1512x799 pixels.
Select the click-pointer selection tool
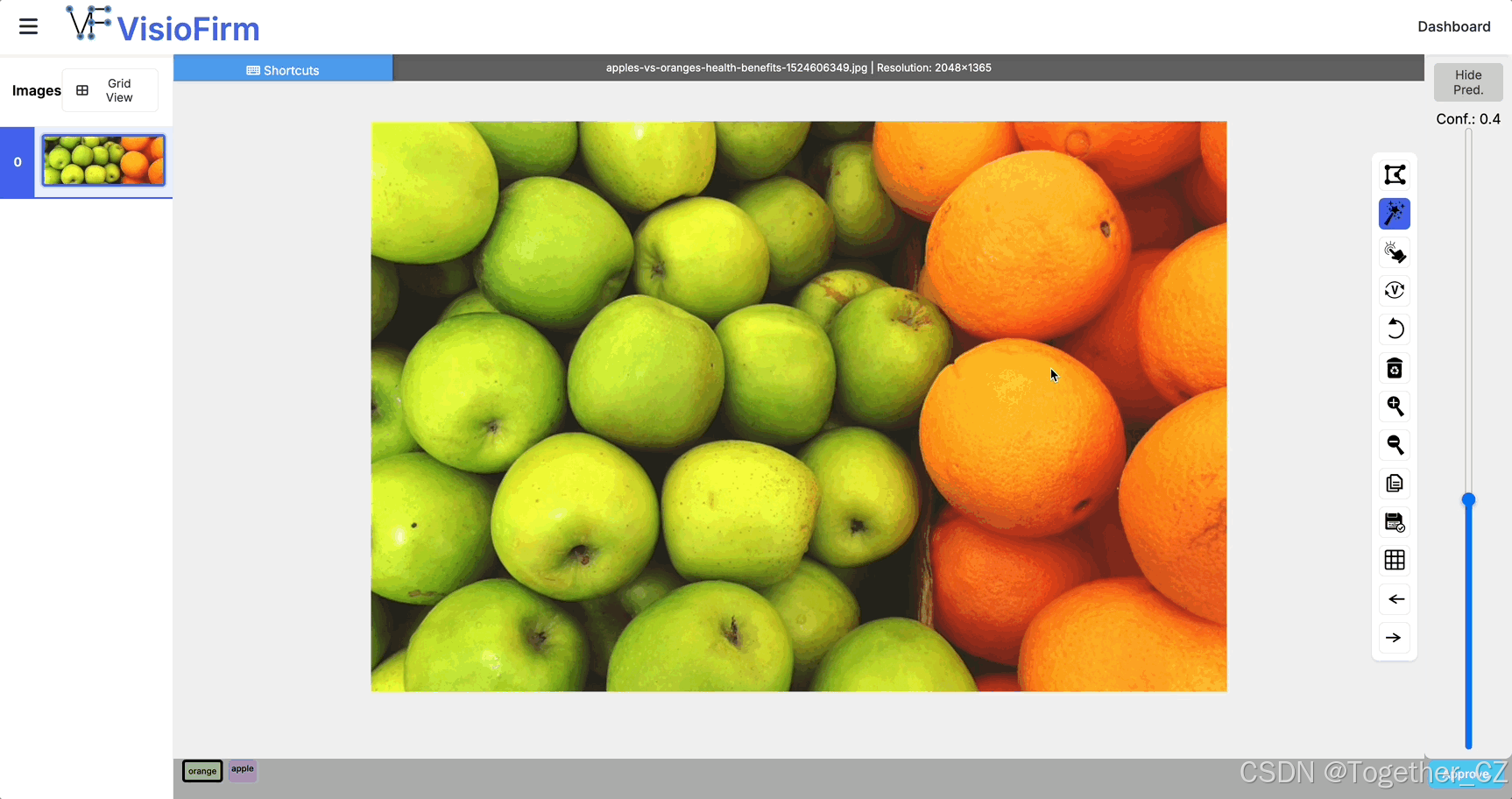coord(1395,252)
